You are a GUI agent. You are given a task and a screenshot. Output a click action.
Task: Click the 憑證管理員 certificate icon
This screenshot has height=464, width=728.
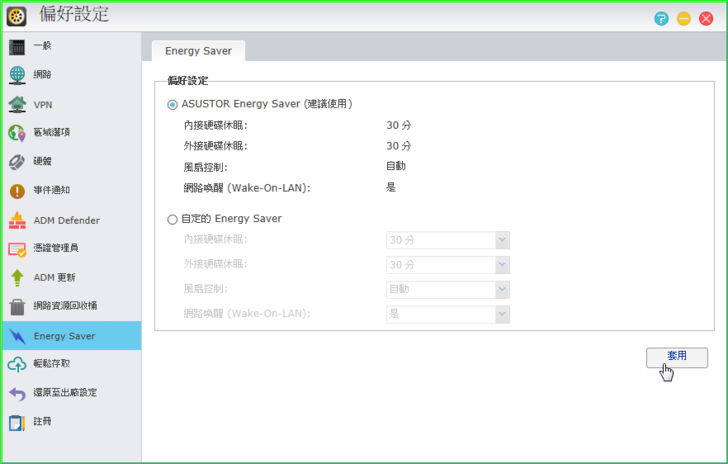17,249
